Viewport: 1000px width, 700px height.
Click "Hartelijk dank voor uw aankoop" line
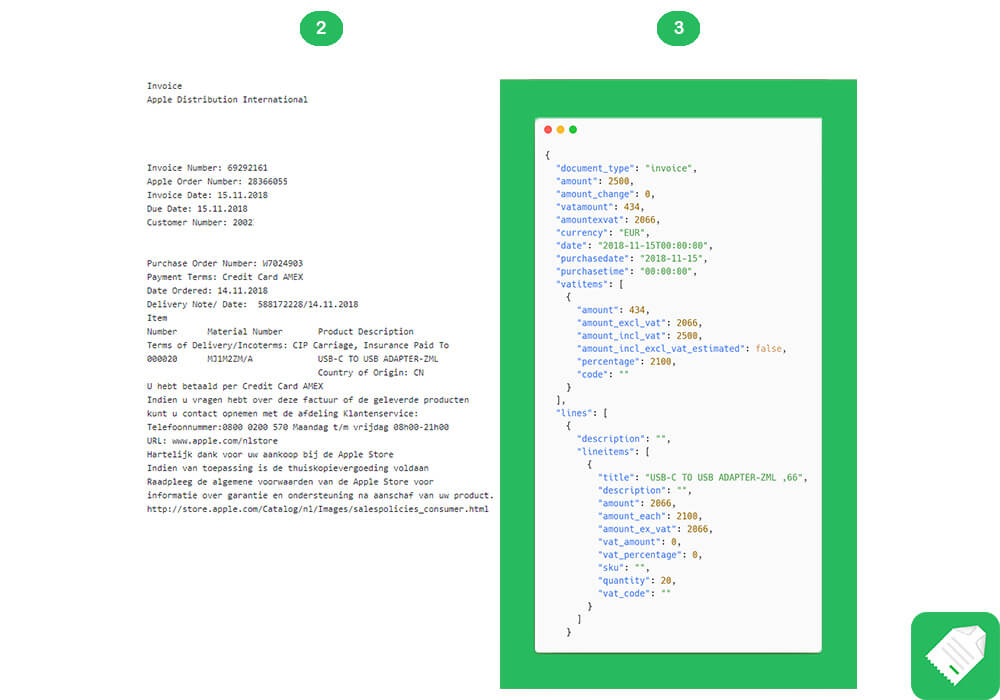point(270,455)
